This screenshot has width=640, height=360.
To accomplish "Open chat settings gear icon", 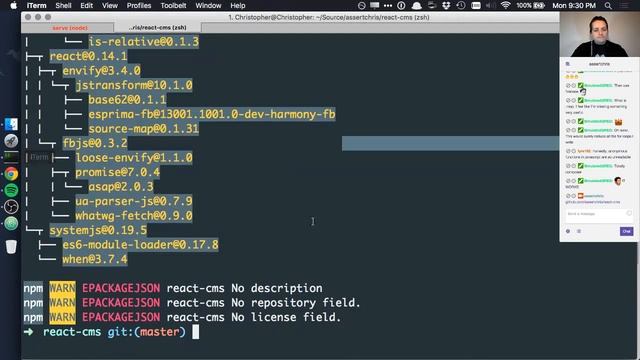I will (x=568, y=231).
